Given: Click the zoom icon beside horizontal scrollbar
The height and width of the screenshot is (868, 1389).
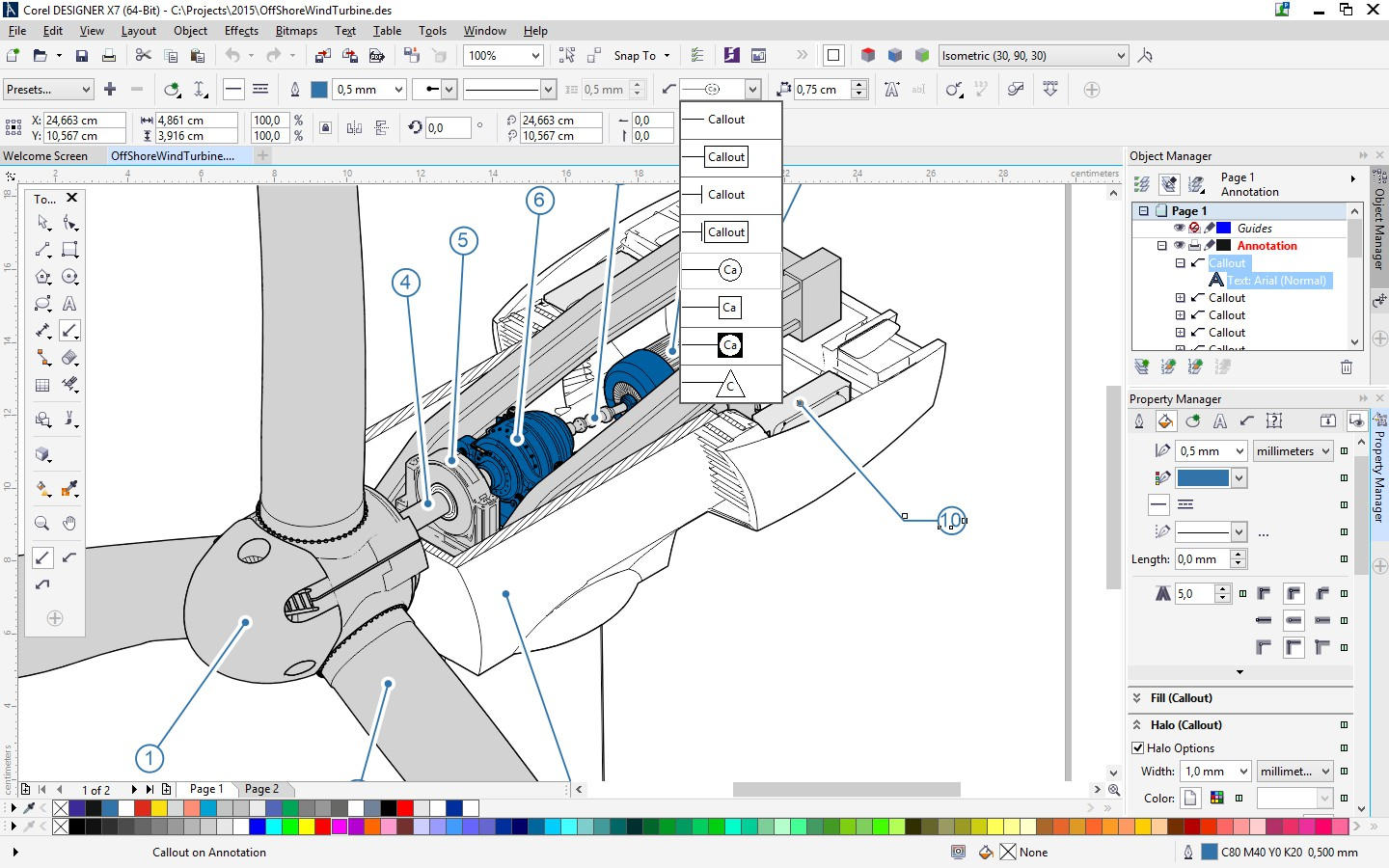Looking at the screenshot, I should pos(1114,789).
